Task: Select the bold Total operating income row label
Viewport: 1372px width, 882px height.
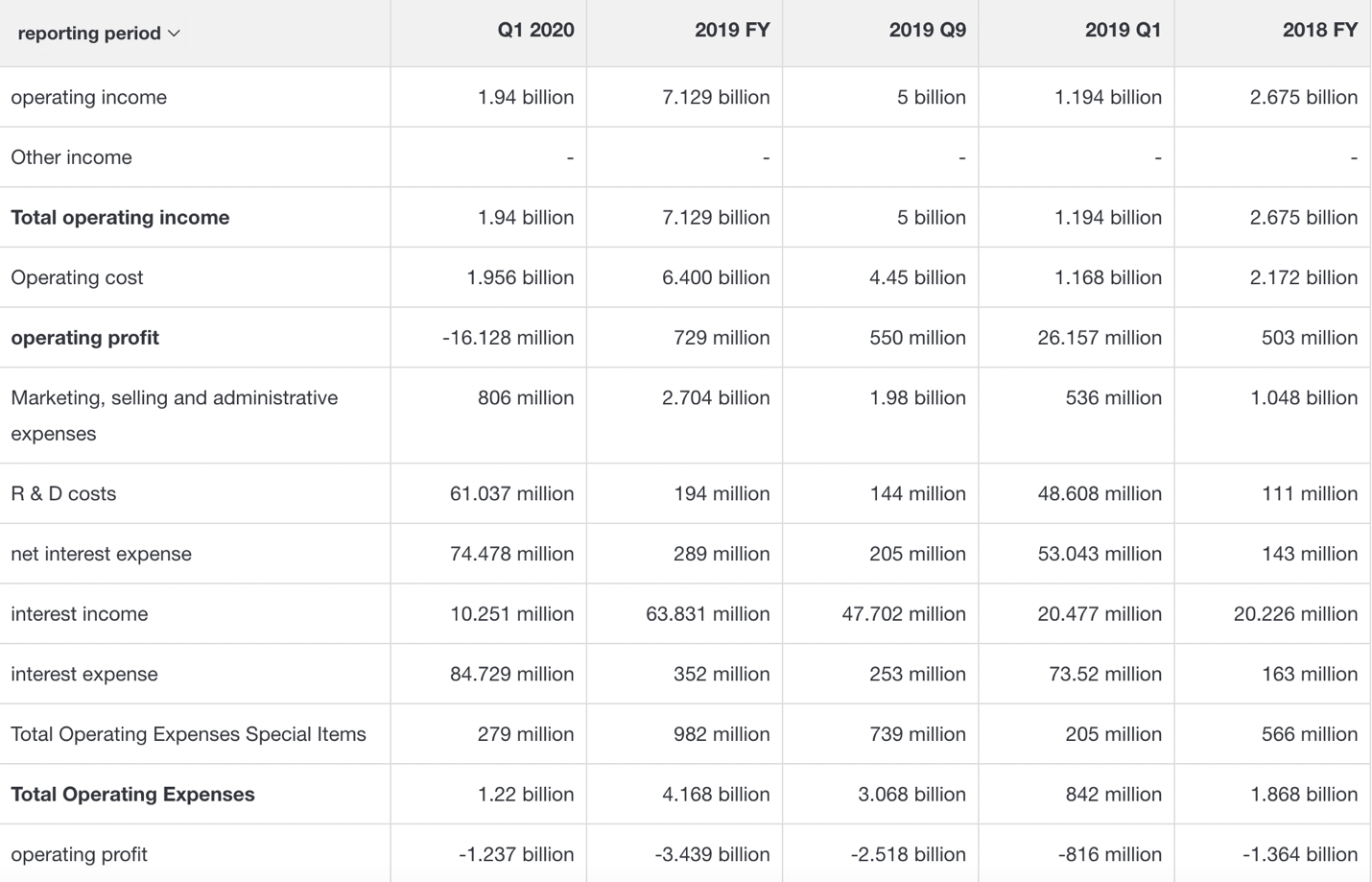Action: click(x=120, y=218)
